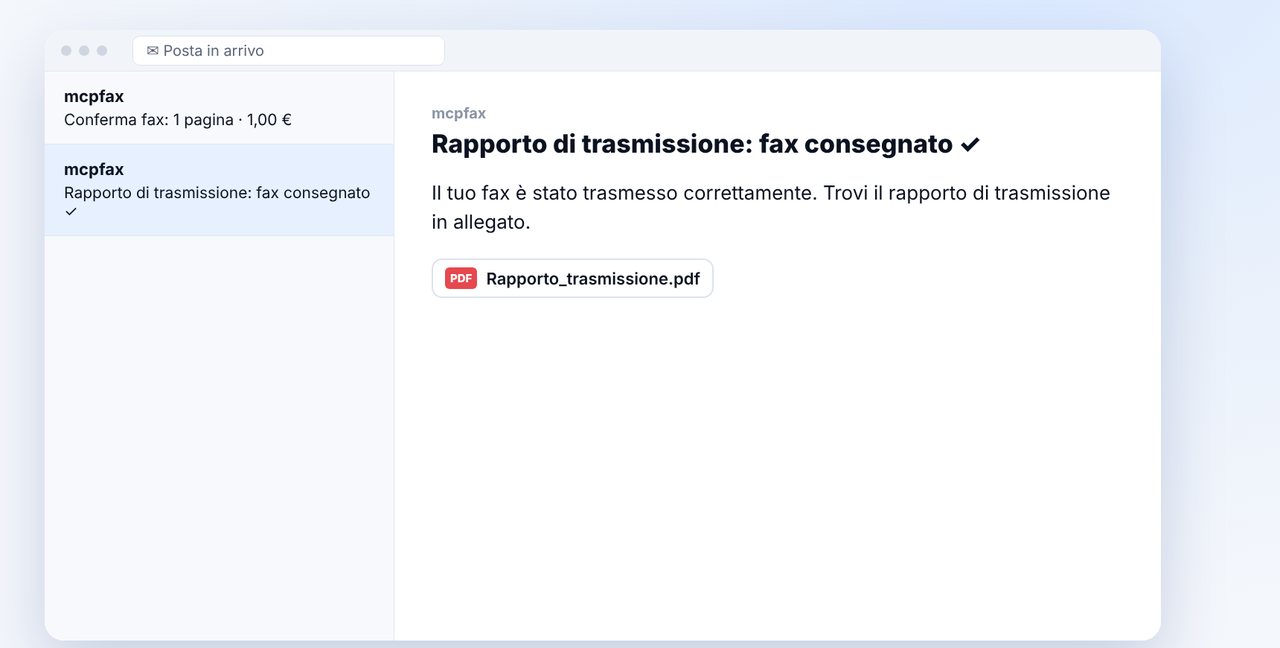Open the Rapporto_trasmissione.pdf attachment
The height and width of the screenshot is (648, 1280).
(x=572, y=278)
